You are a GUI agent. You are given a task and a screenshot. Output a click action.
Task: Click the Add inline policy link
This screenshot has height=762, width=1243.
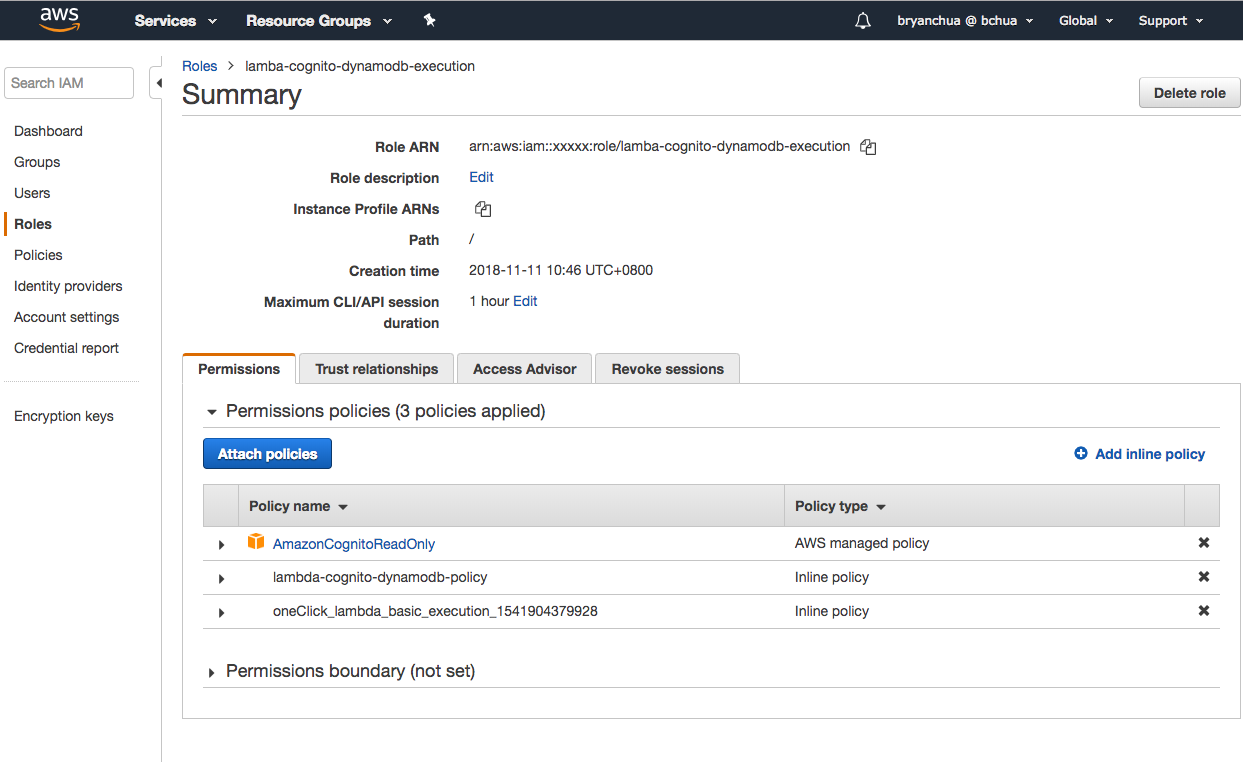point(1150,454)
